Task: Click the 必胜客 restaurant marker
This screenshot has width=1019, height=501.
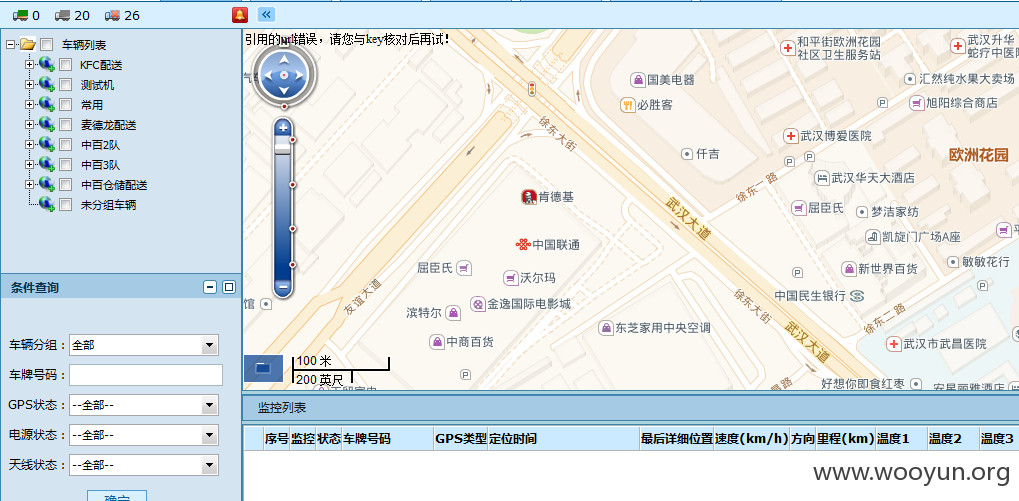Action: point(628,105)
